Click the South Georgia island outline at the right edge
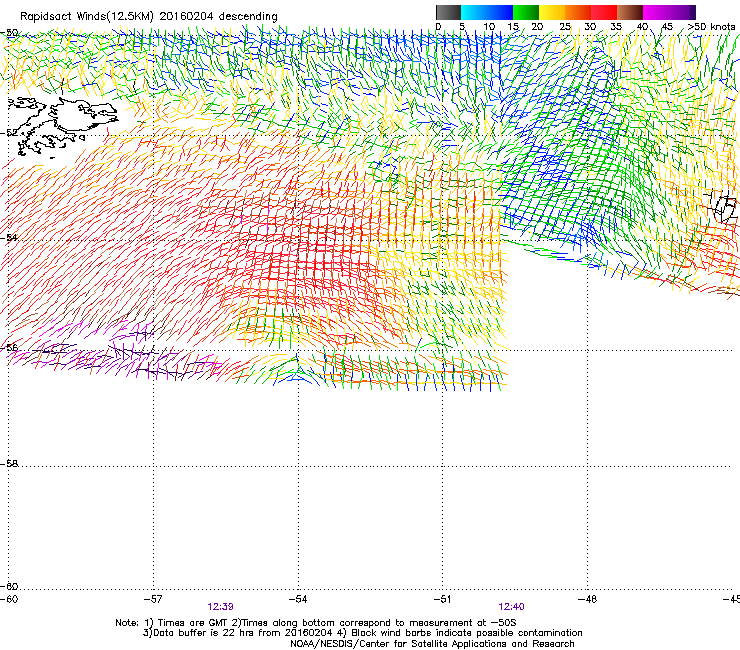740x650 pixels. pos(725,208)
